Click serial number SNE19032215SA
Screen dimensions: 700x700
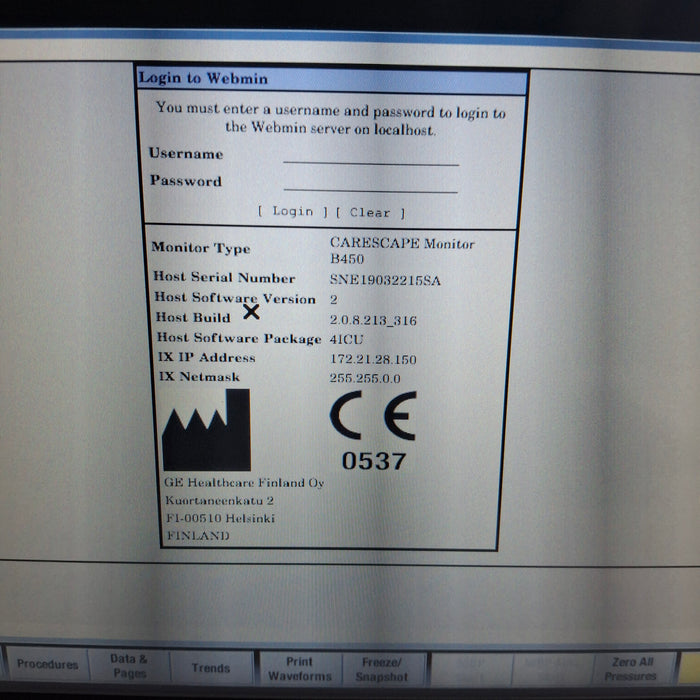(385, 280)
